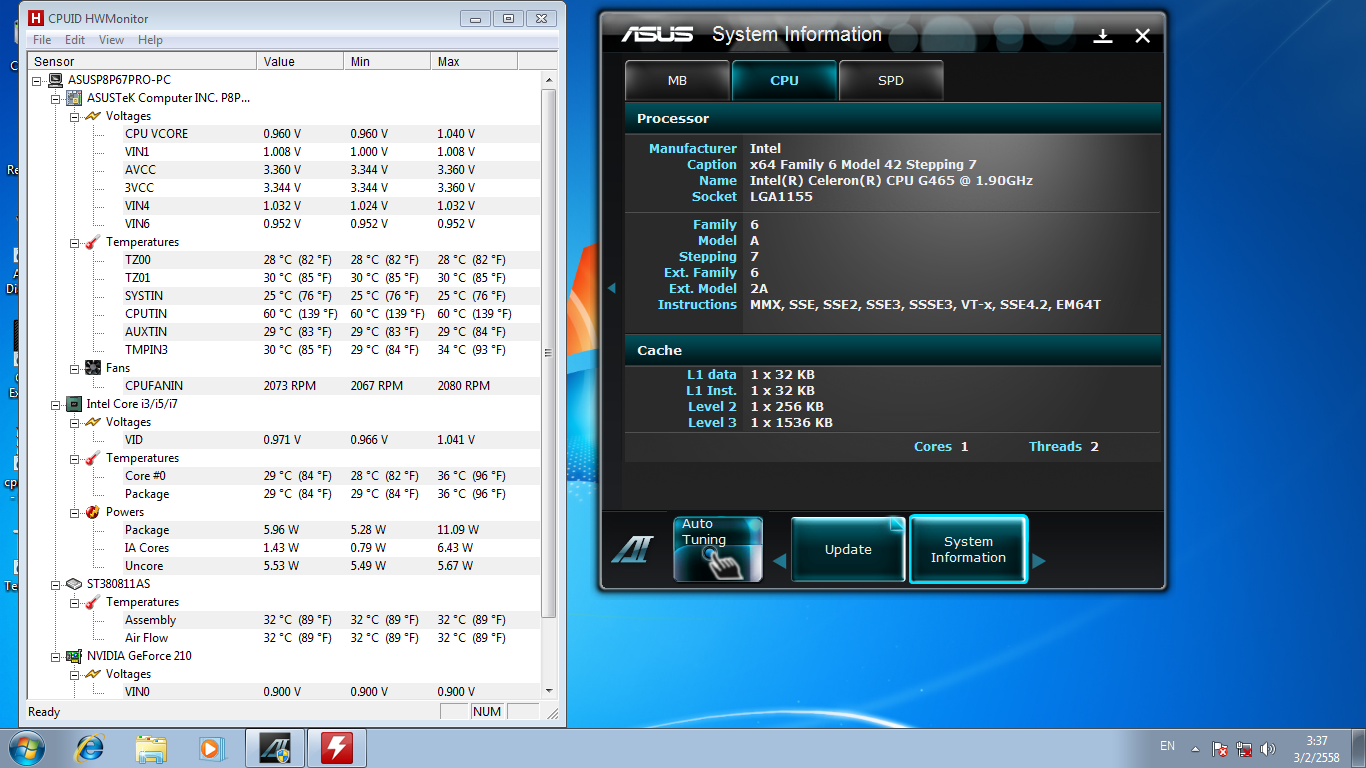Click the left arrow before the Update button
Image resolution: width=1366 pixels, height=768 pixels.
point(780,561)
